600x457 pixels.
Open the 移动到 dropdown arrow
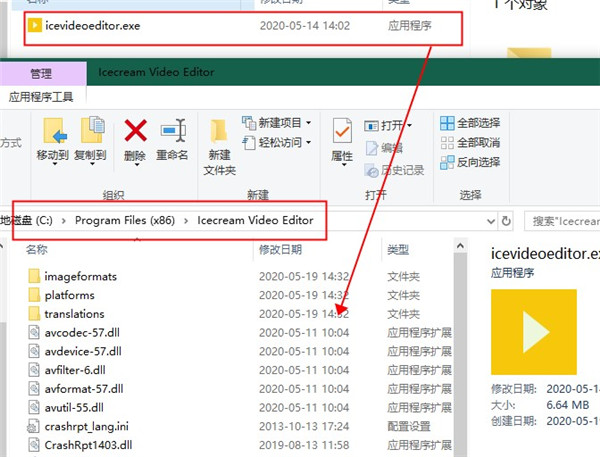pos(54,164)
